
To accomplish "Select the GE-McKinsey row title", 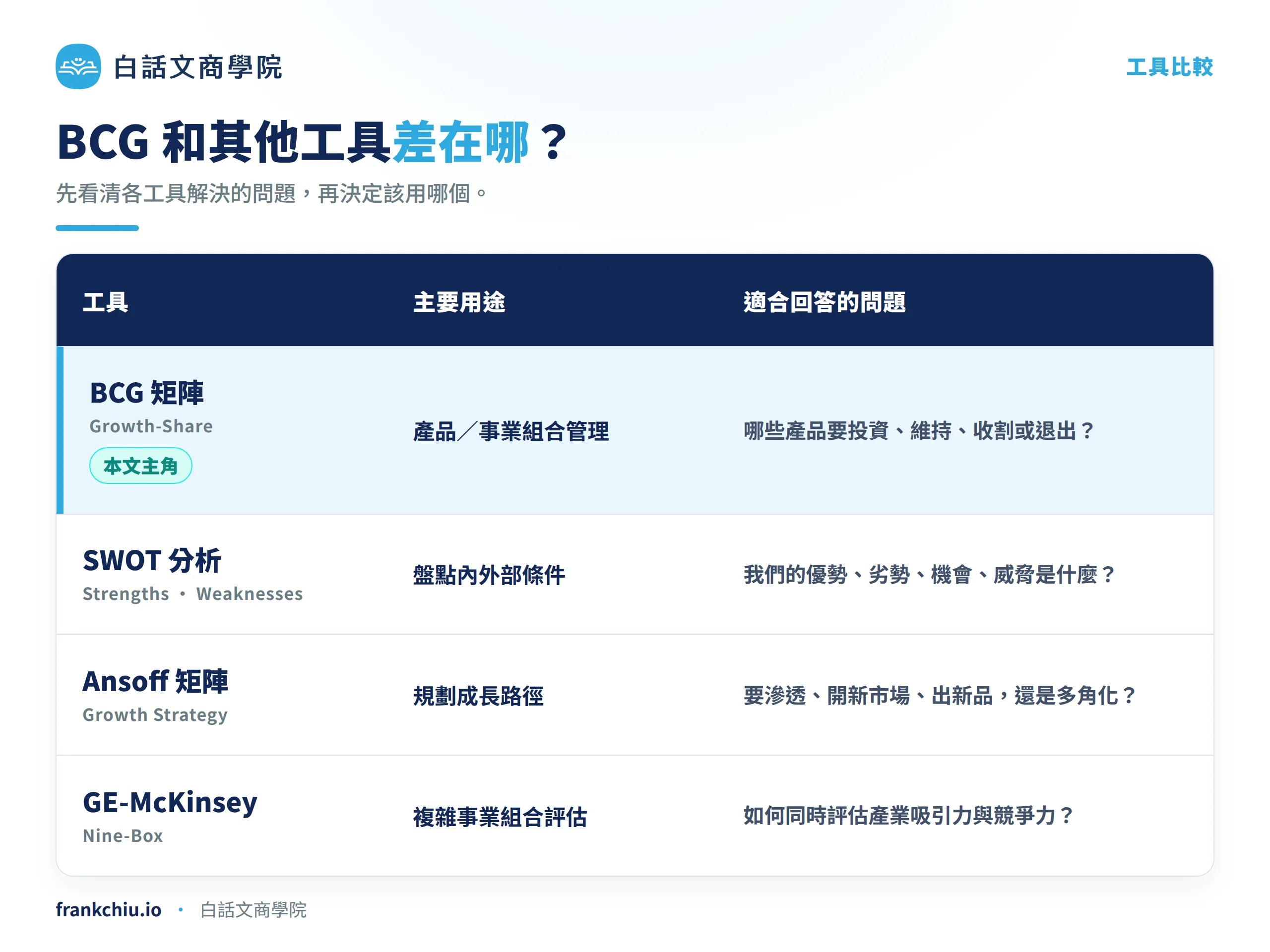I will pos(170,803).
